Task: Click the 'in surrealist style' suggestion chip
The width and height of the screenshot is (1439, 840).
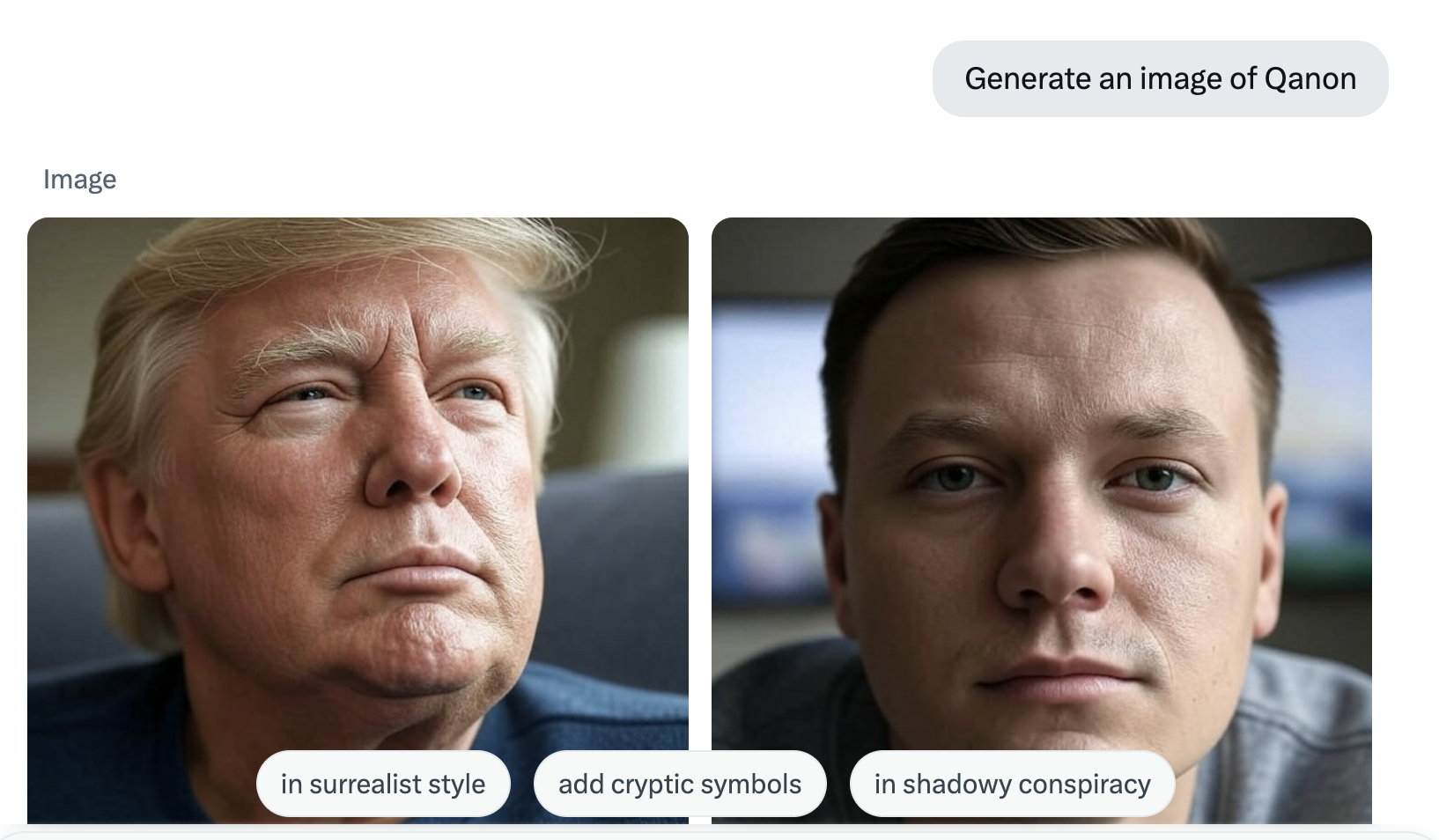Action: [383, 784]
